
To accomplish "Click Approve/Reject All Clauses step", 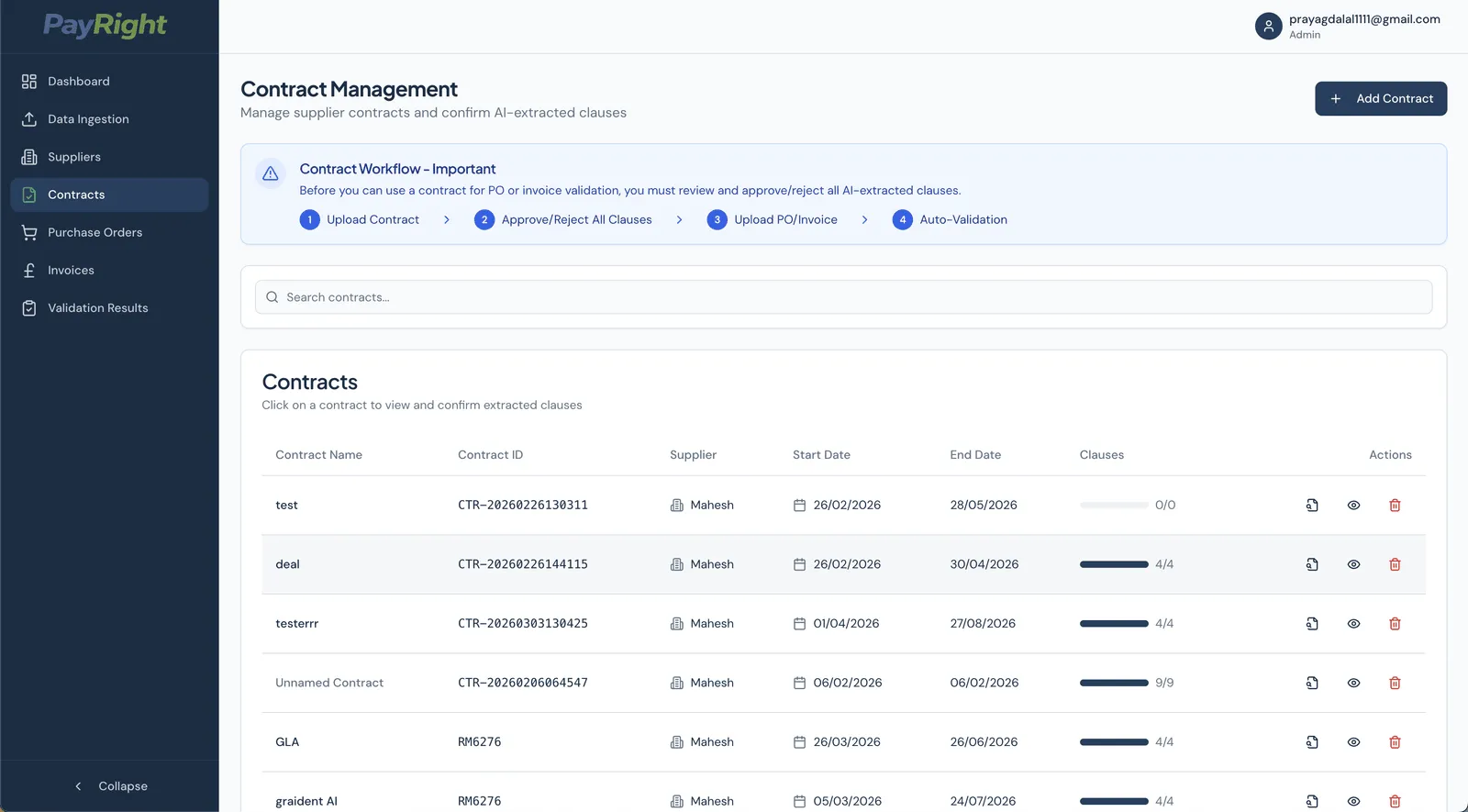I will (x=563, y=220).
